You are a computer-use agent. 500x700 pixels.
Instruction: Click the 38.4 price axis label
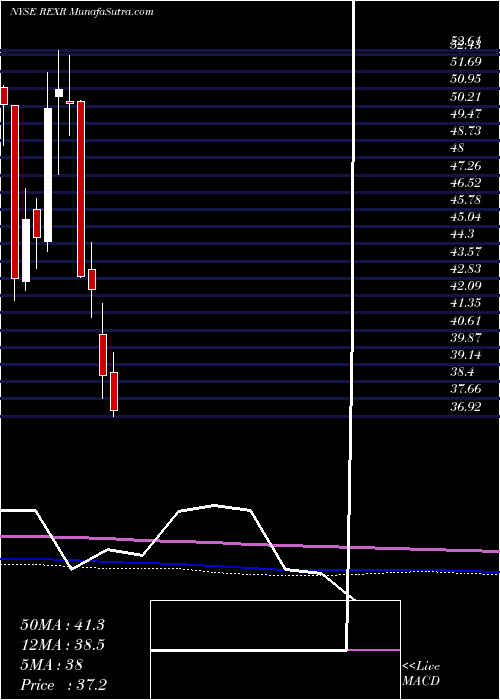[x=461, y=372]
